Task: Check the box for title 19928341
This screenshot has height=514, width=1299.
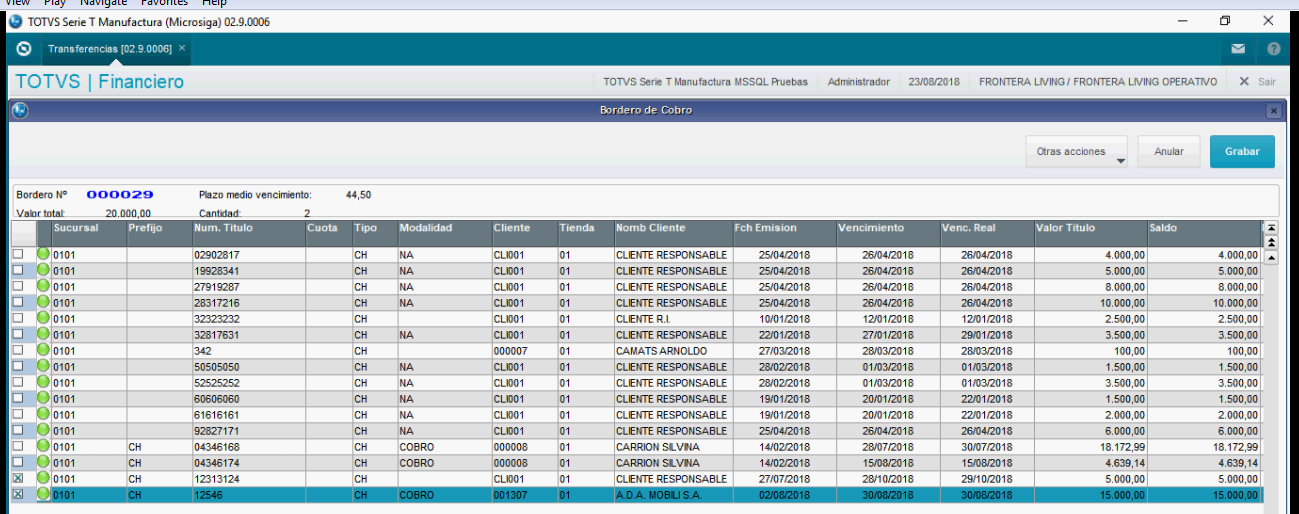Action: pos(18,271)
